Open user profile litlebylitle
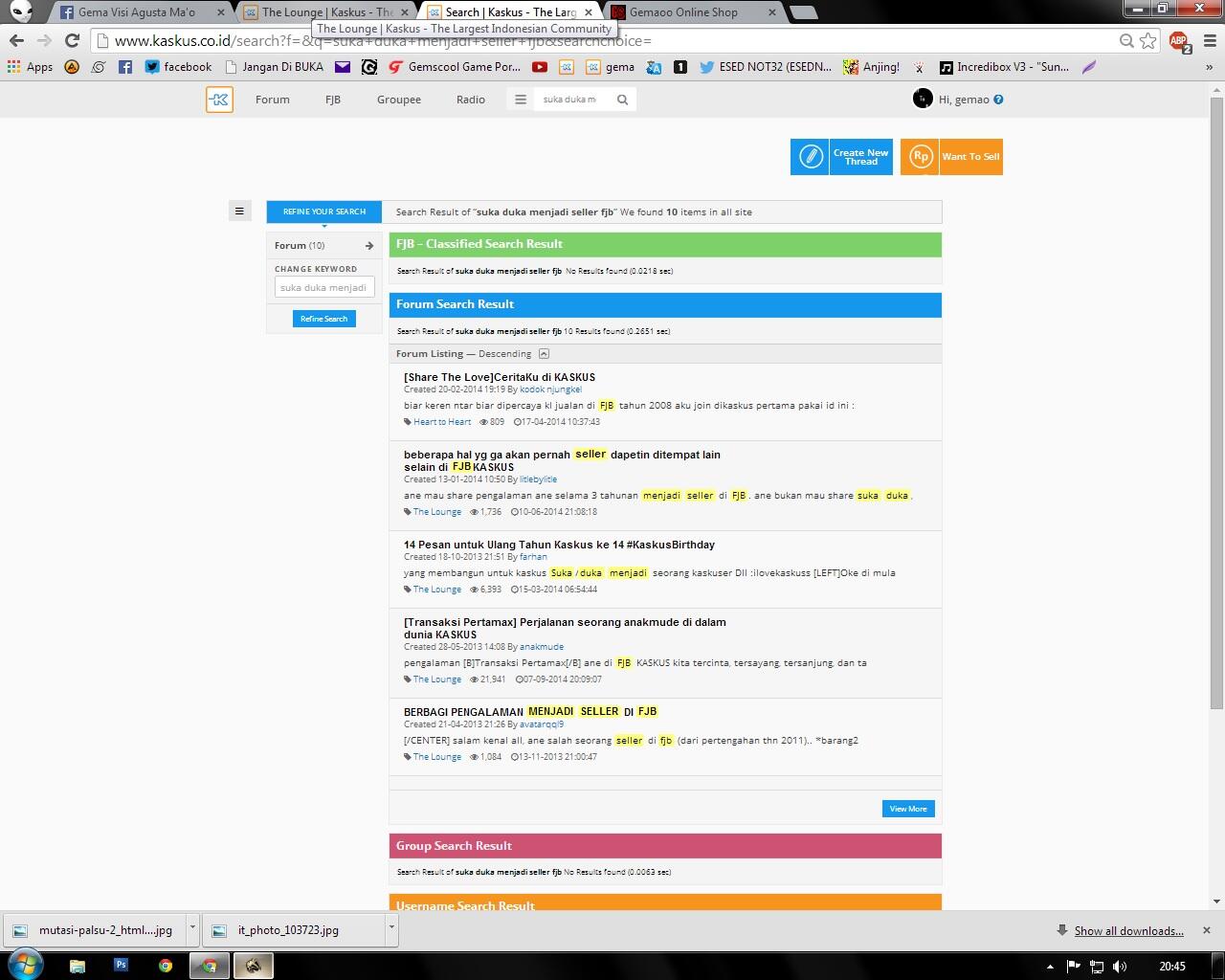Image resolution: width=1225 pixels, height=980 pixels. [538, 479]
